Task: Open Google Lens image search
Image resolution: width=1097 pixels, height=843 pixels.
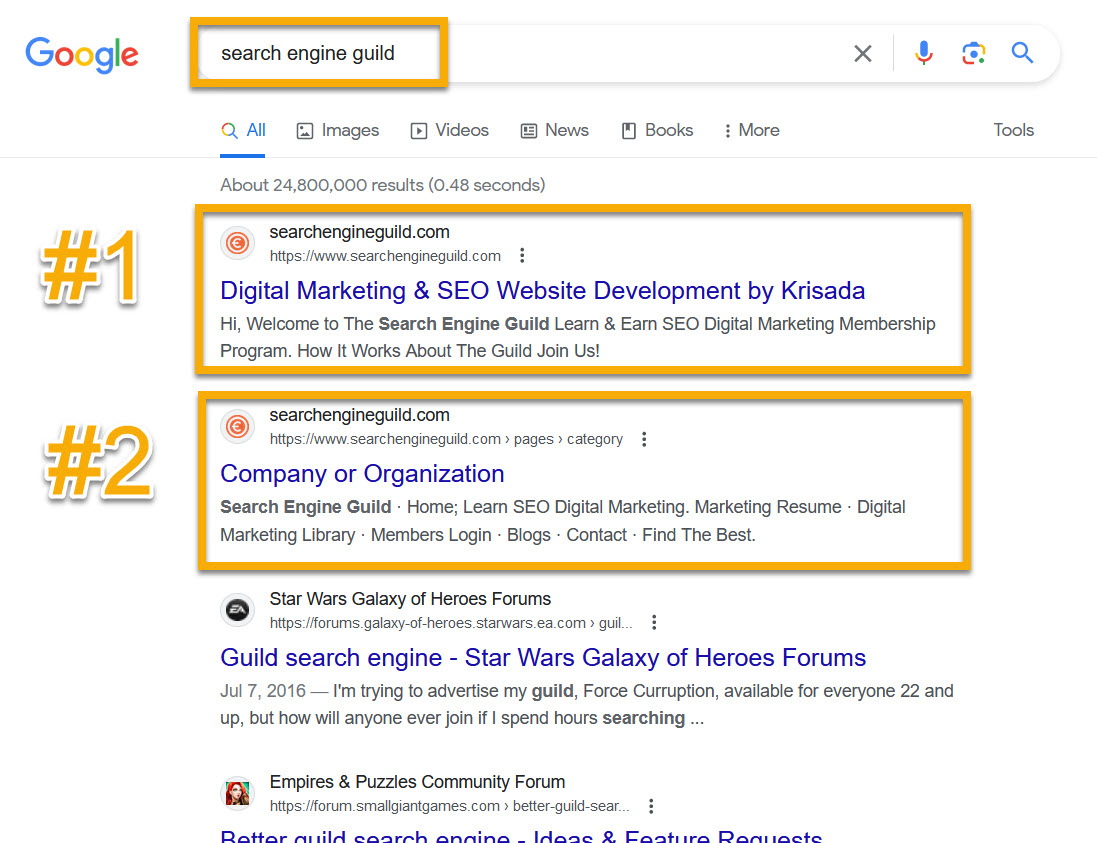Action: click(973, 53)
